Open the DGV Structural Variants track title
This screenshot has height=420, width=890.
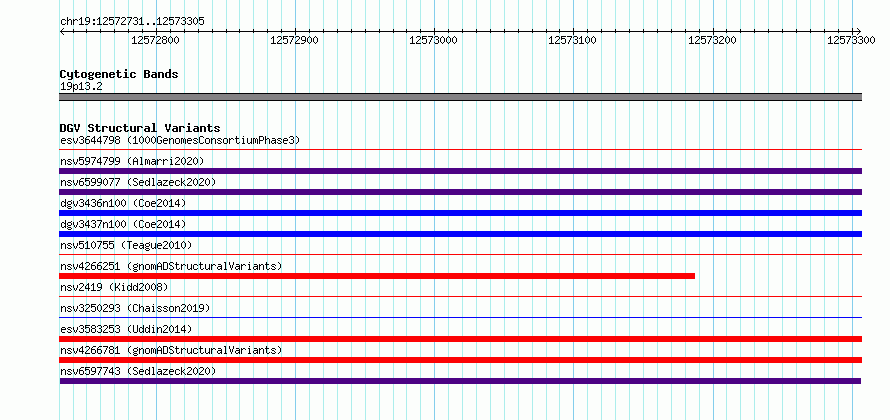(140, 128)
